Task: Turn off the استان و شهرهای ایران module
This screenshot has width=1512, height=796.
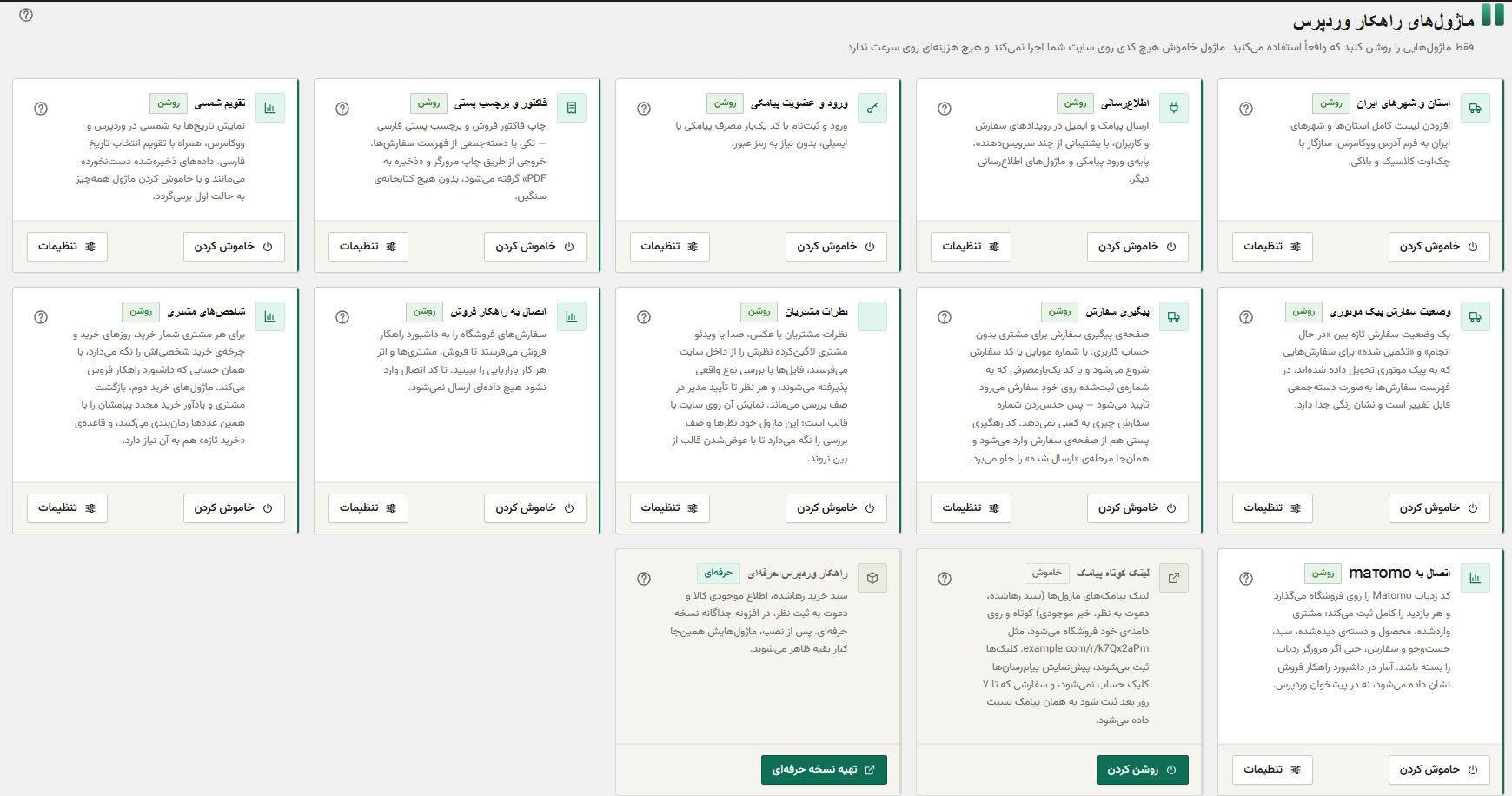Action: pos(1439,247)
